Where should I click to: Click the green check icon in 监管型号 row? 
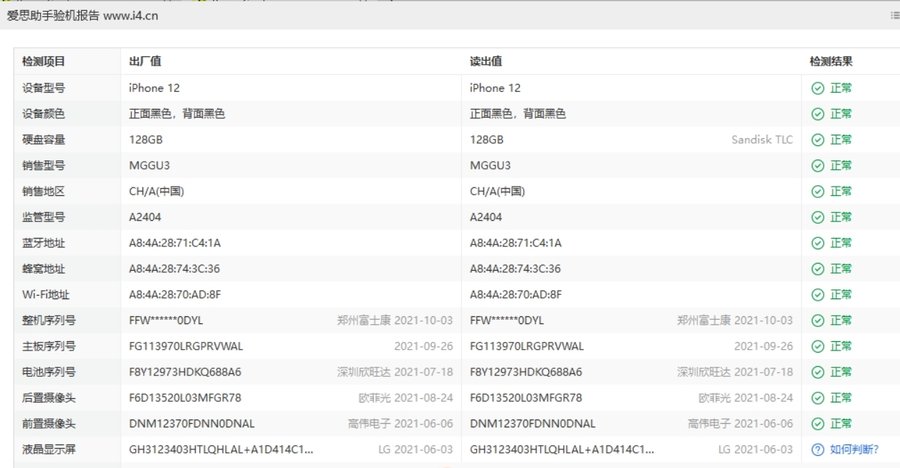[x=817, y=217]
